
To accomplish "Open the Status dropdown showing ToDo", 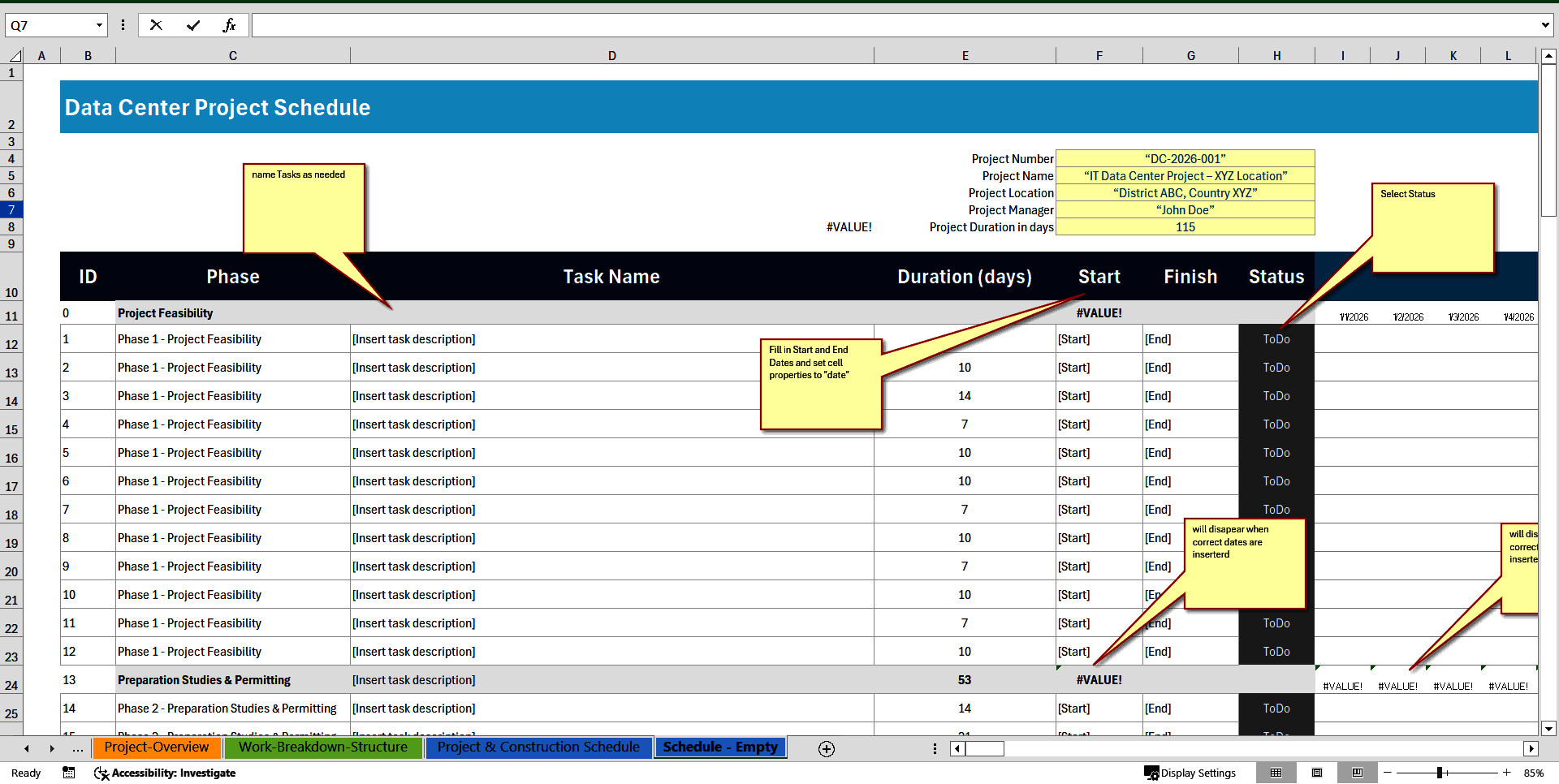I will pos(1276,338).
